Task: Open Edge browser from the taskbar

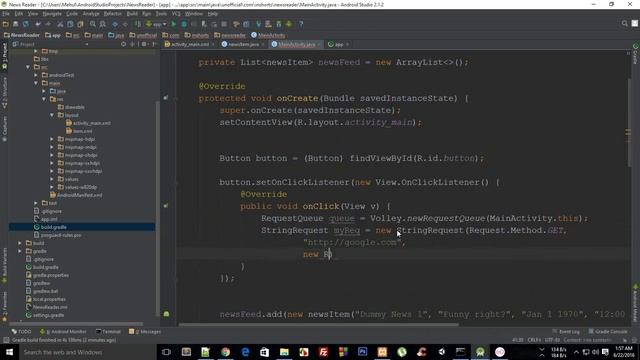Action: [x=245, y=352]
